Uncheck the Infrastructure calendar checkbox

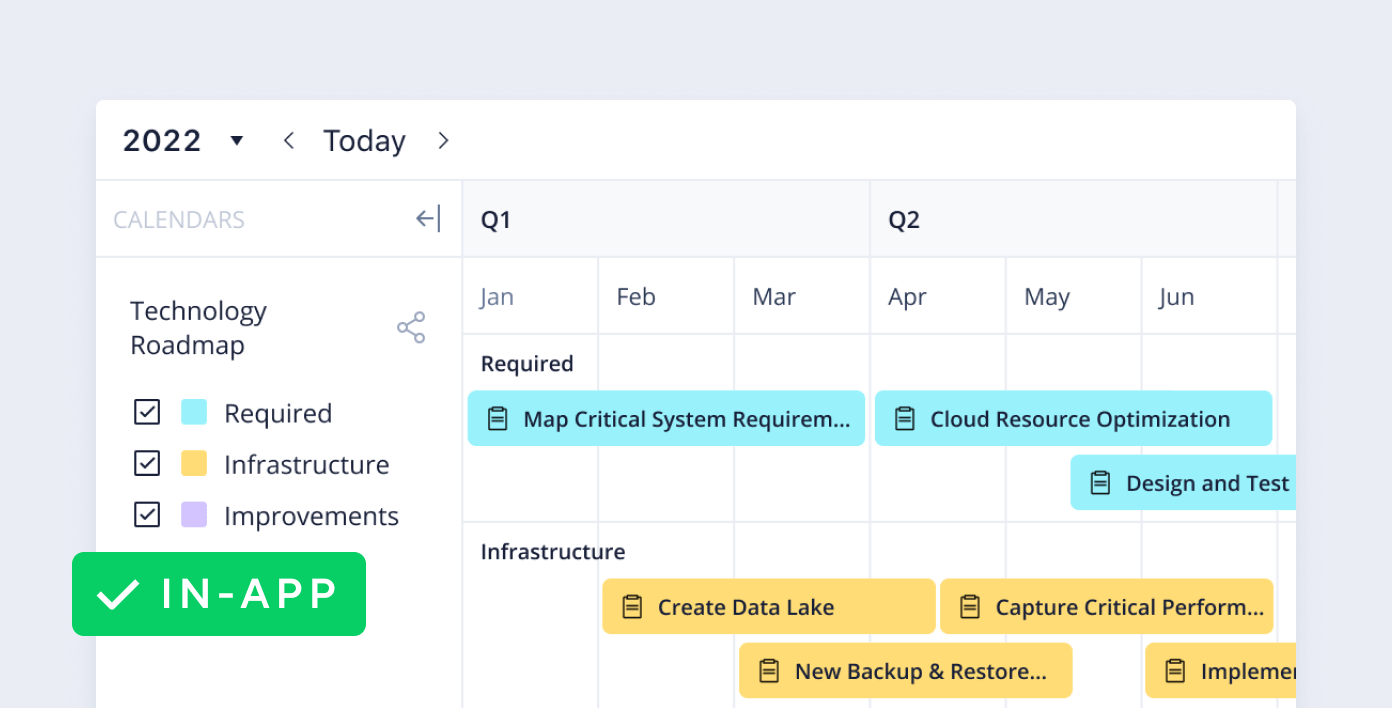click(x=147, y=463)
